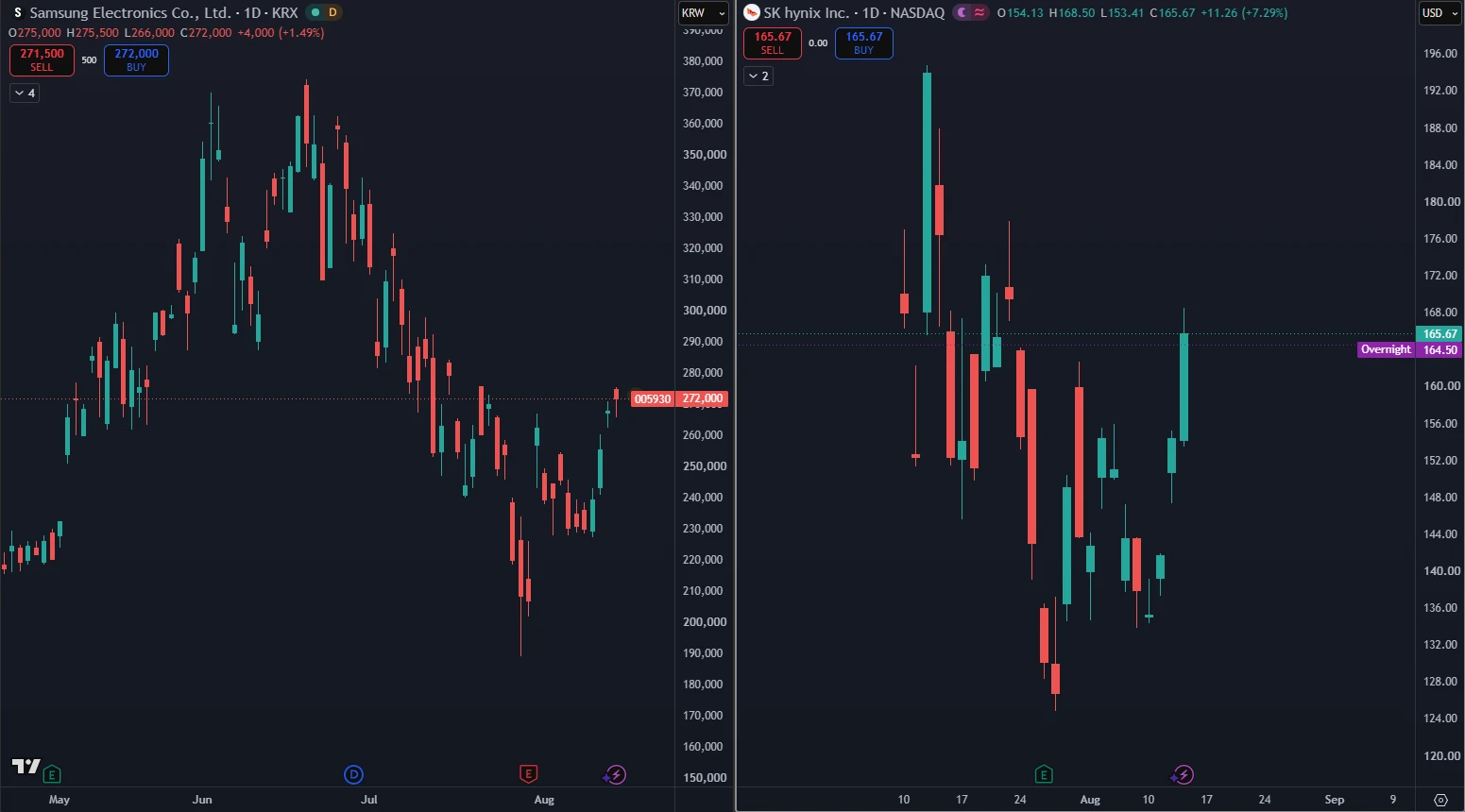The height and width of the screenshot is (812, 1465).
Task: Click the SK hynix low value L153.41
Action: [1122, 13]
